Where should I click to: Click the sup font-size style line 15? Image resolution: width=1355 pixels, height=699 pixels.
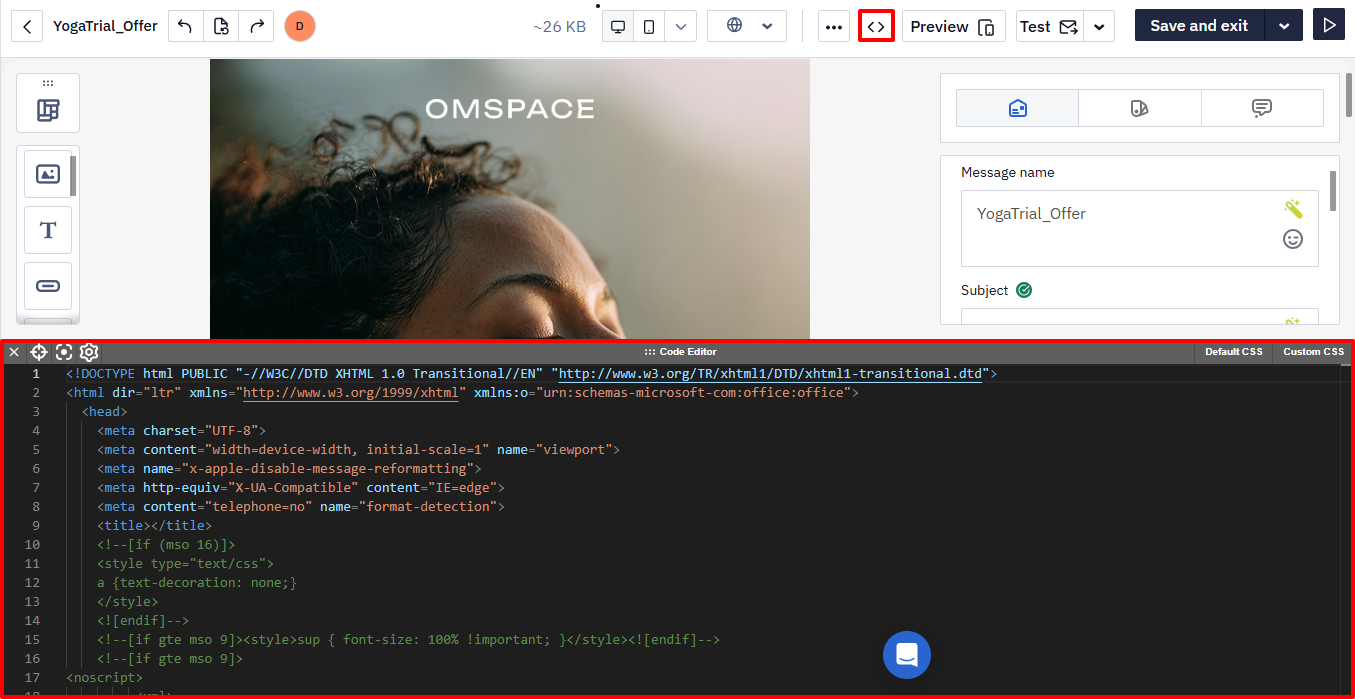click(408, 639)
